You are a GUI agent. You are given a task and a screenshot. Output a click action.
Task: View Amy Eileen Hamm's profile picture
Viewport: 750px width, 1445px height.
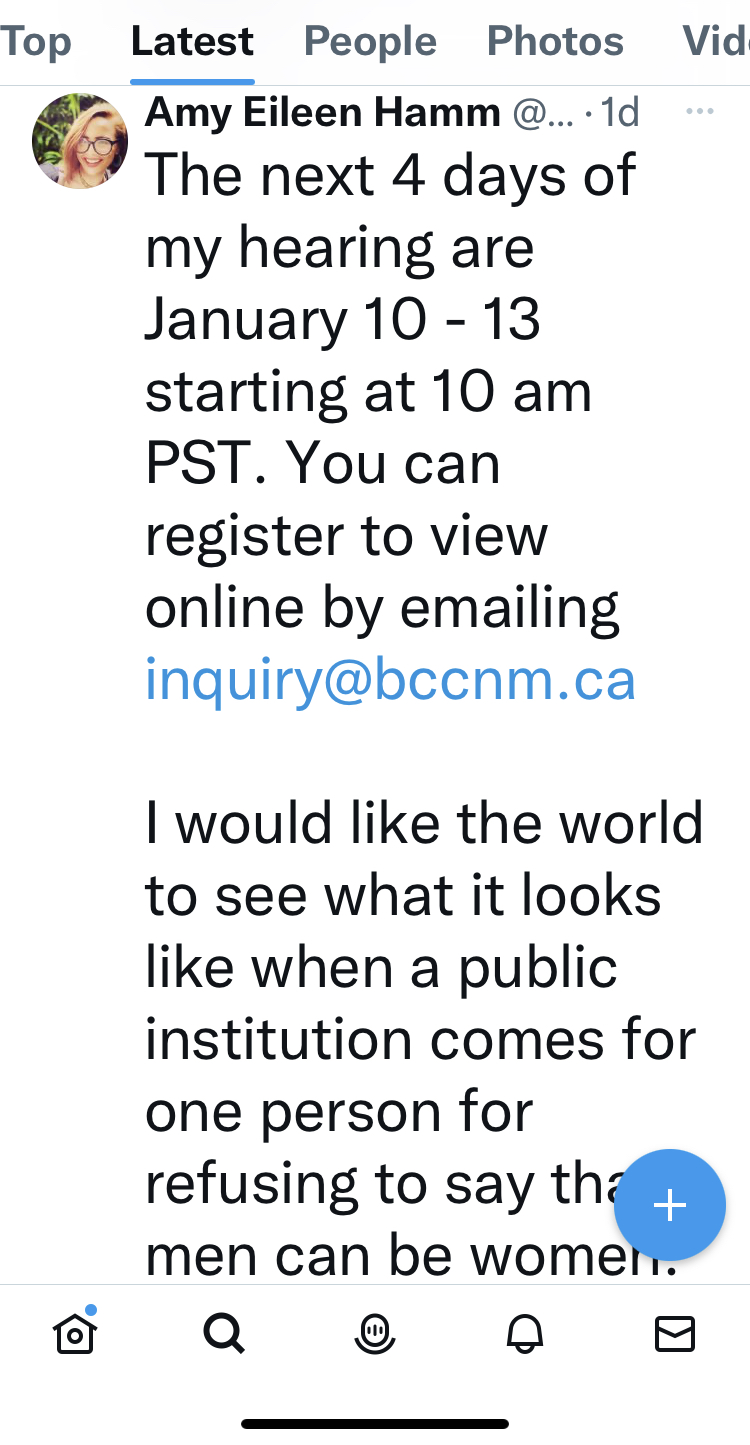[80, 141]
